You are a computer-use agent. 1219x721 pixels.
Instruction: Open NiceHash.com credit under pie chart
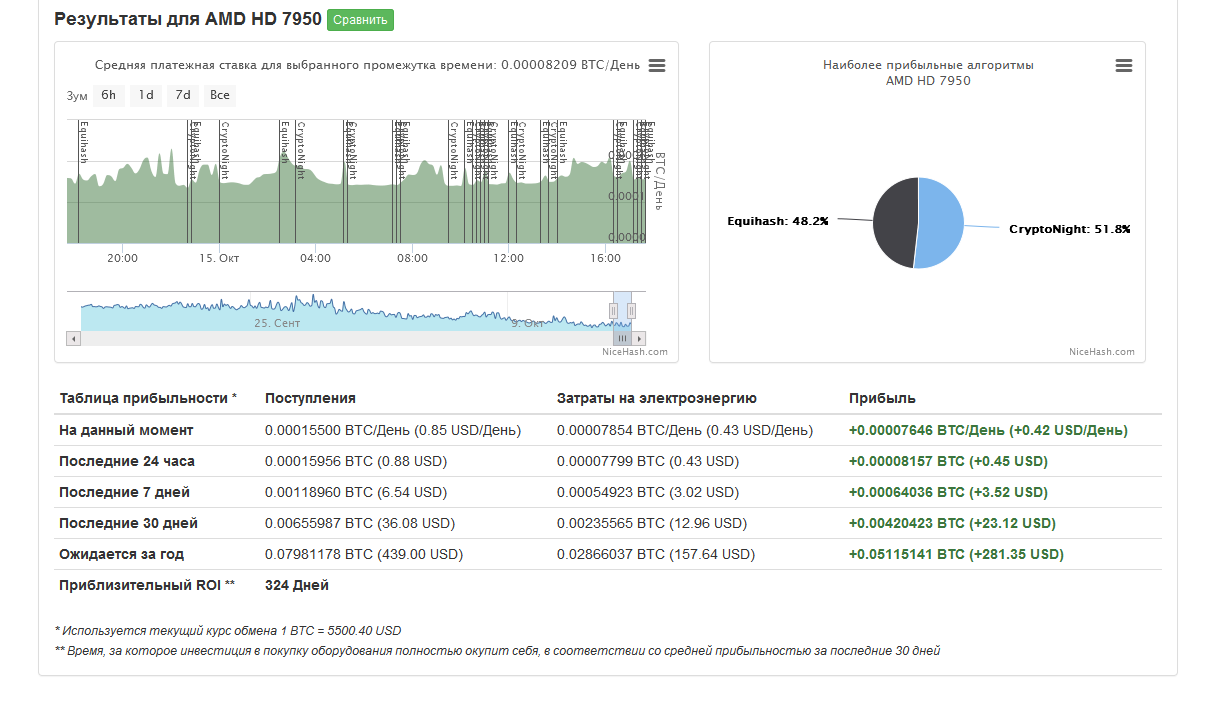(x=1102, y=351)
